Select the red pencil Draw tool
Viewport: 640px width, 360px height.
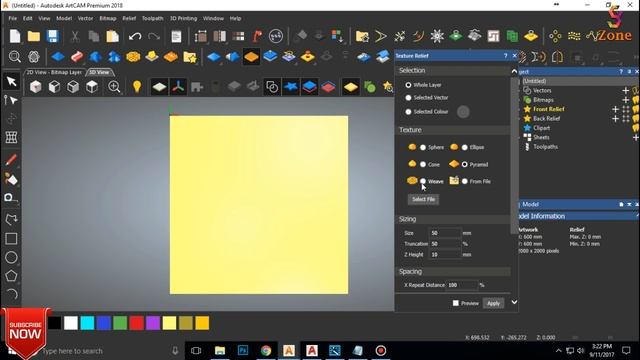11,160
